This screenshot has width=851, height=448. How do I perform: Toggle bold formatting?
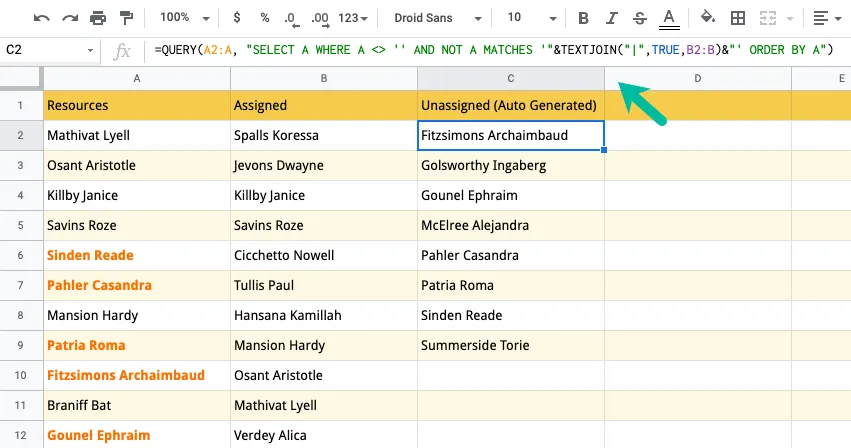(583, 18)
